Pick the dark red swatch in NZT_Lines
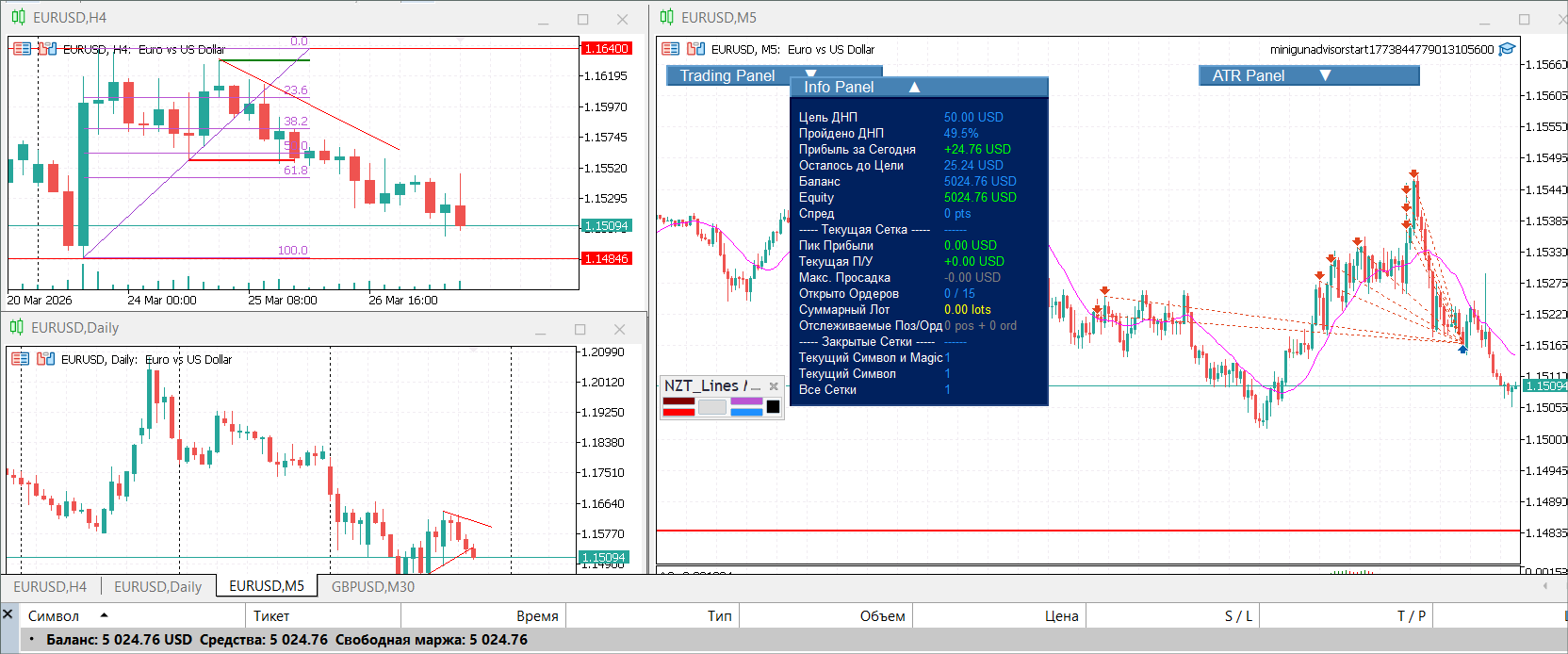The width and height of the screenshot is (1568, 654). coord(678,401)
